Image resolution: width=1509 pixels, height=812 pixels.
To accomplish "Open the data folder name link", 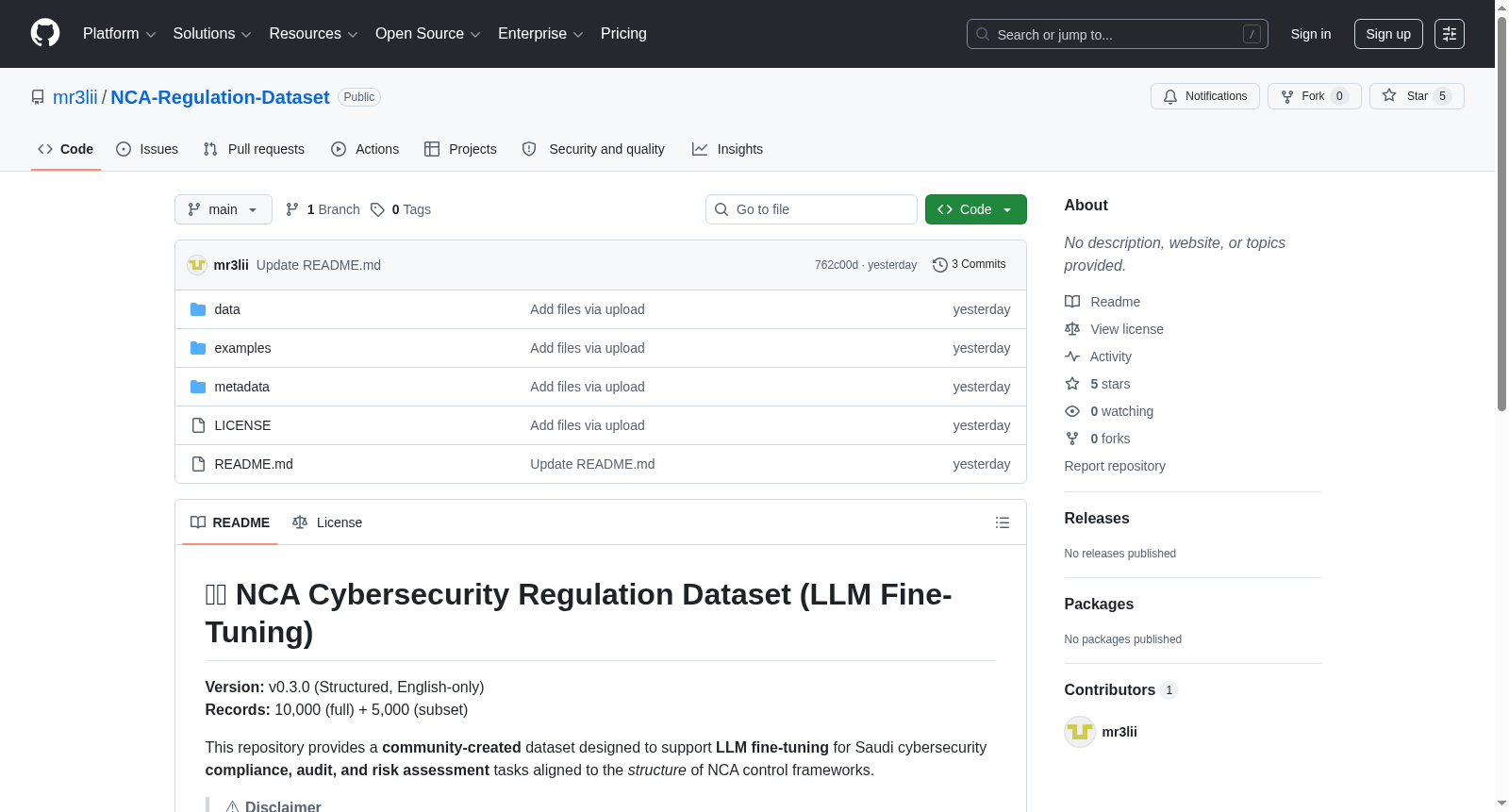I will pos(227,309).
